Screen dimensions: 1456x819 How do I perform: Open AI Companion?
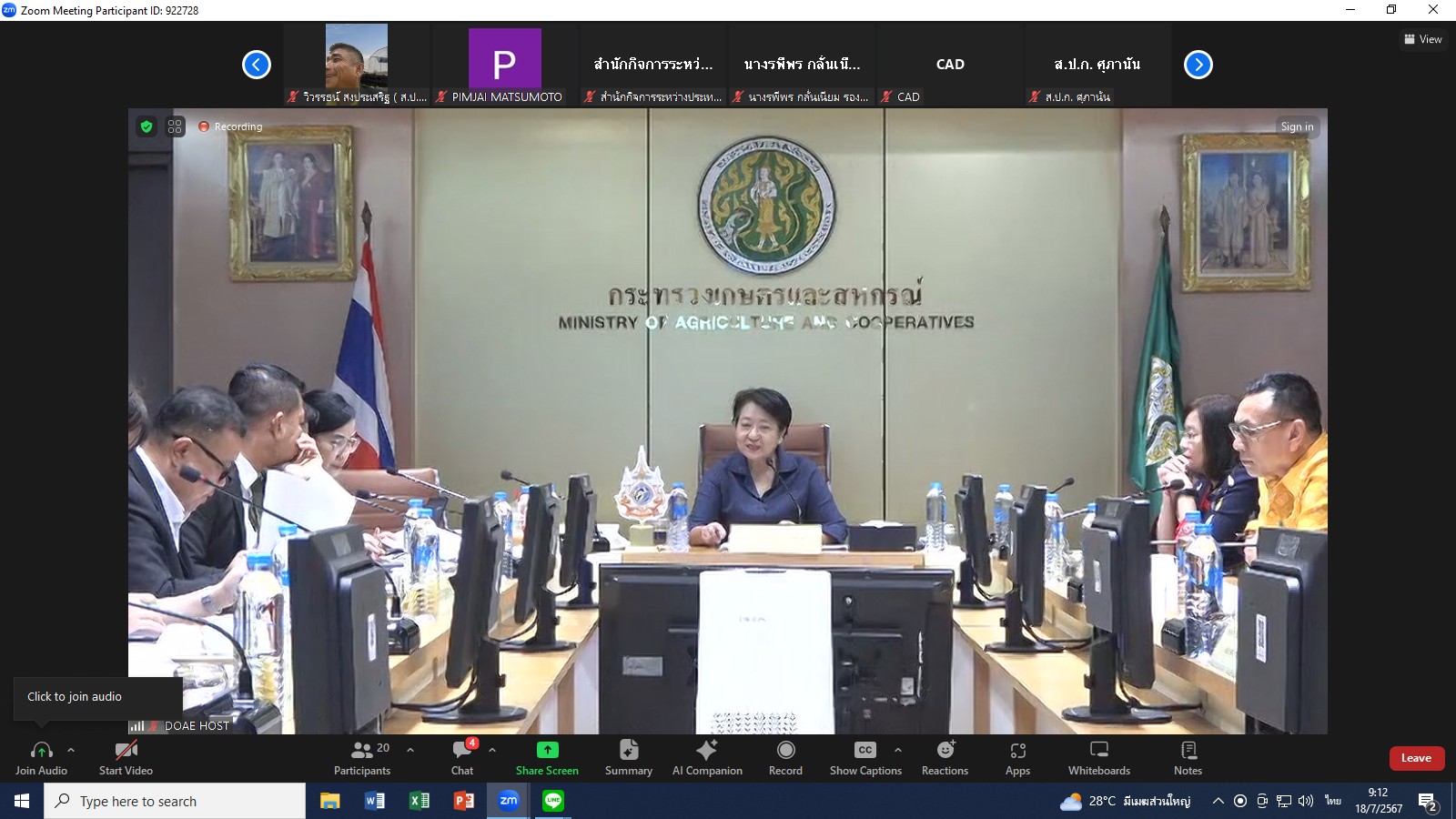click(707, 758)
